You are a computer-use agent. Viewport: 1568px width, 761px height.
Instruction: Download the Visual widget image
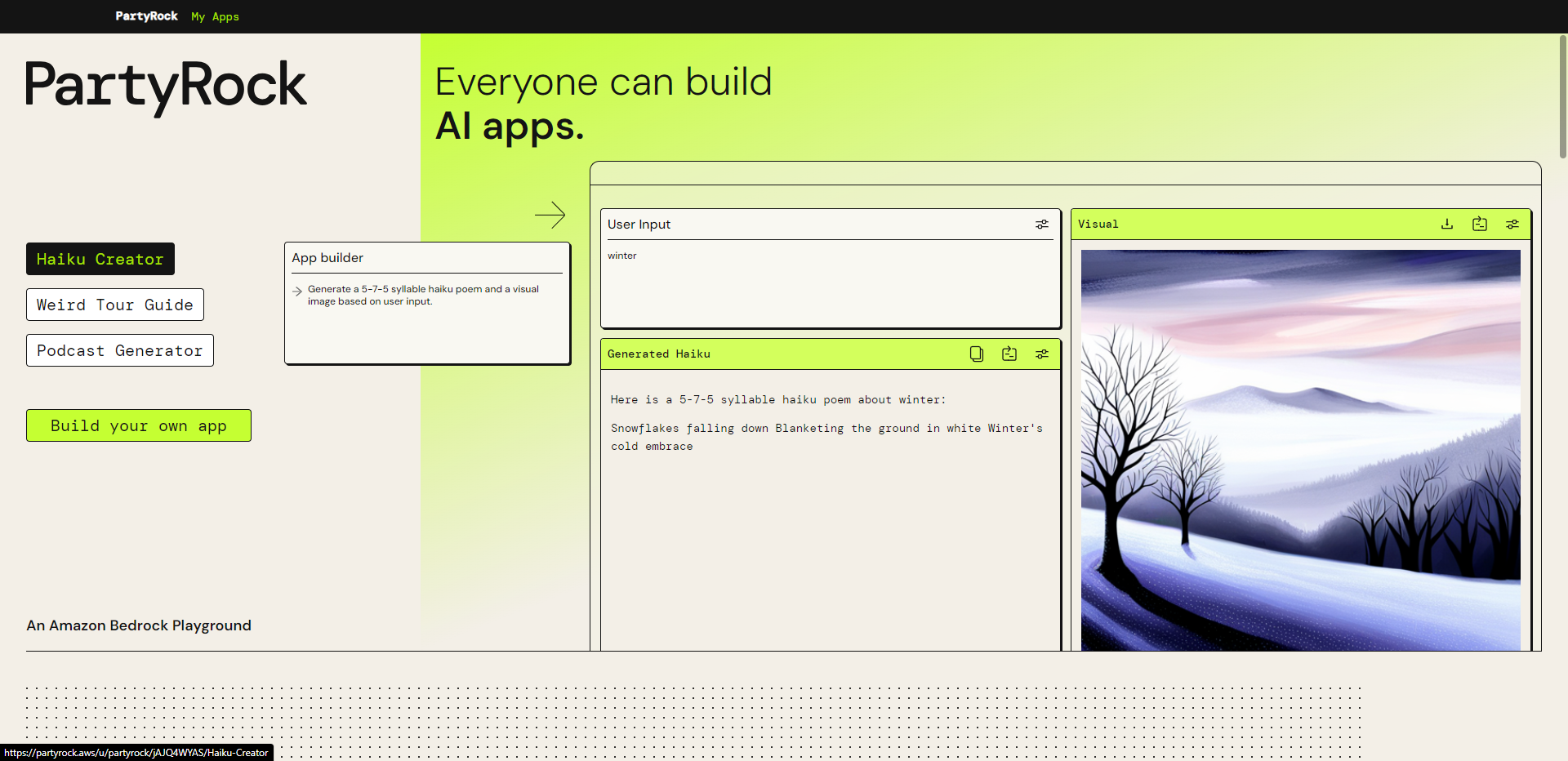click(1447, 224)
